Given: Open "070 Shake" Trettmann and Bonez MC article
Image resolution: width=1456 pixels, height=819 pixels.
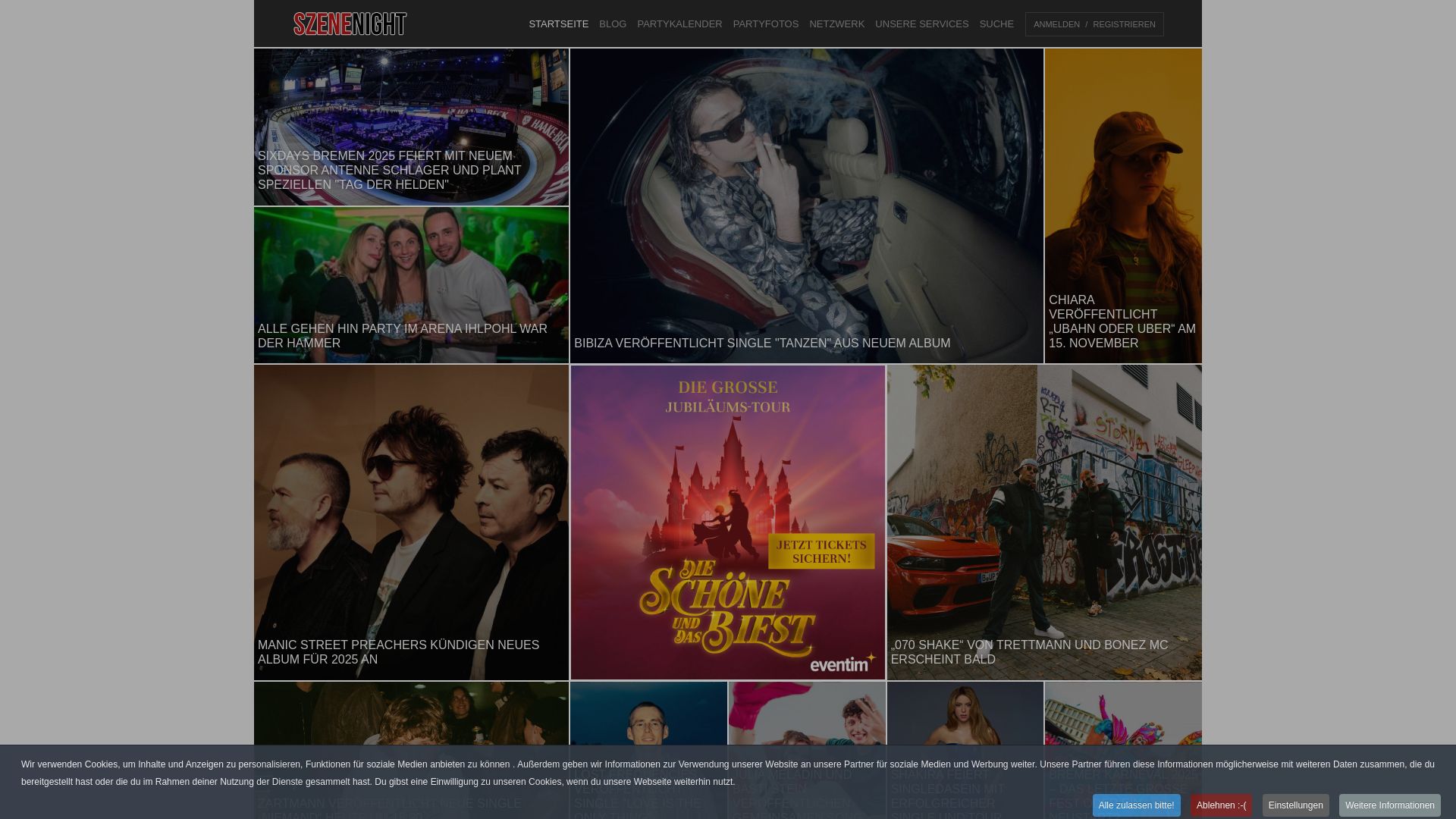Looking at the screenshot, I should tap(1044, 522).
